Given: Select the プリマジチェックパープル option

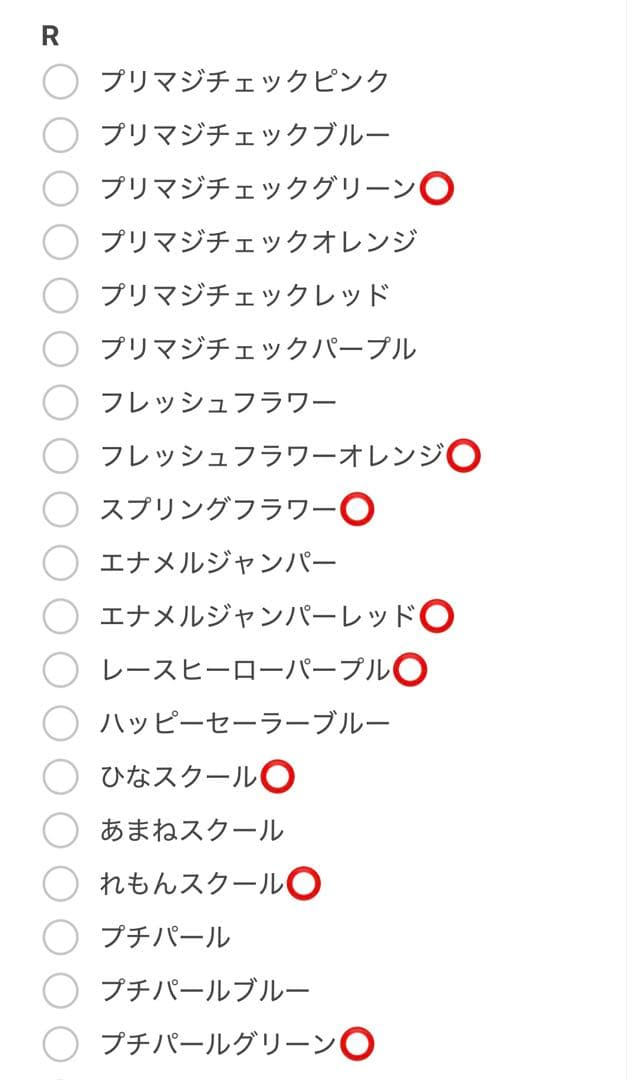Looking at the screenshot, I should point(61,348).
